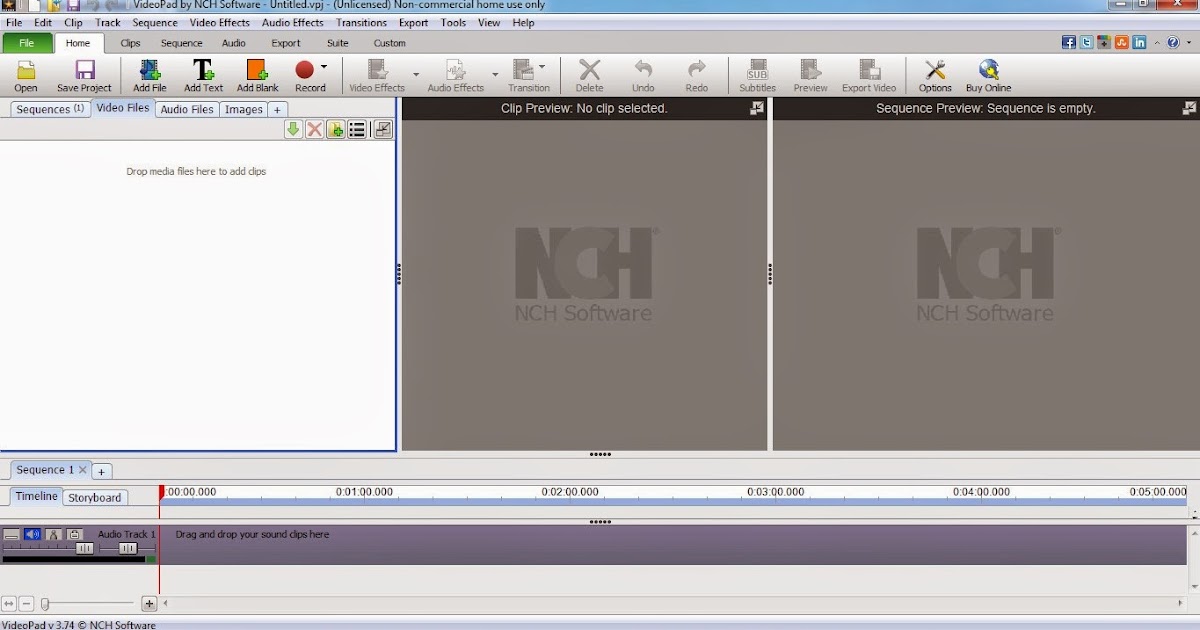Click the LinkedIn share icon

click(x=1139, y=43)
